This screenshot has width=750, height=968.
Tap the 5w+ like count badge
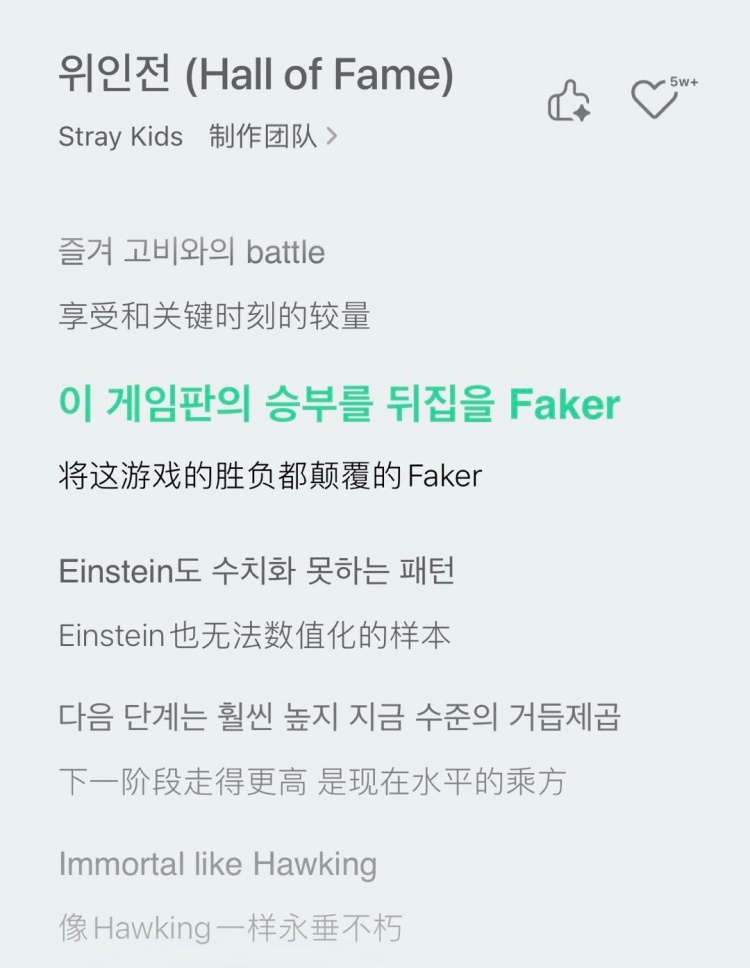pyautogui.click(x=685, y=82)
